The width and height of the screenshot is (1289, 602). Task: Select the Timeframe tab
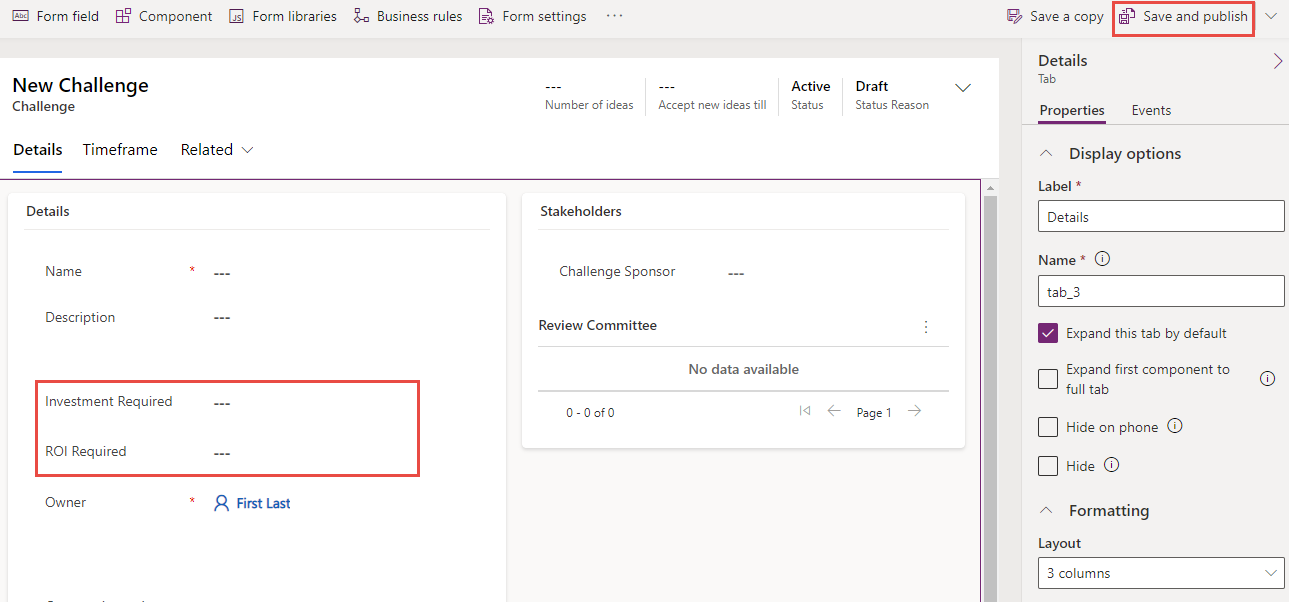point(120,150)
